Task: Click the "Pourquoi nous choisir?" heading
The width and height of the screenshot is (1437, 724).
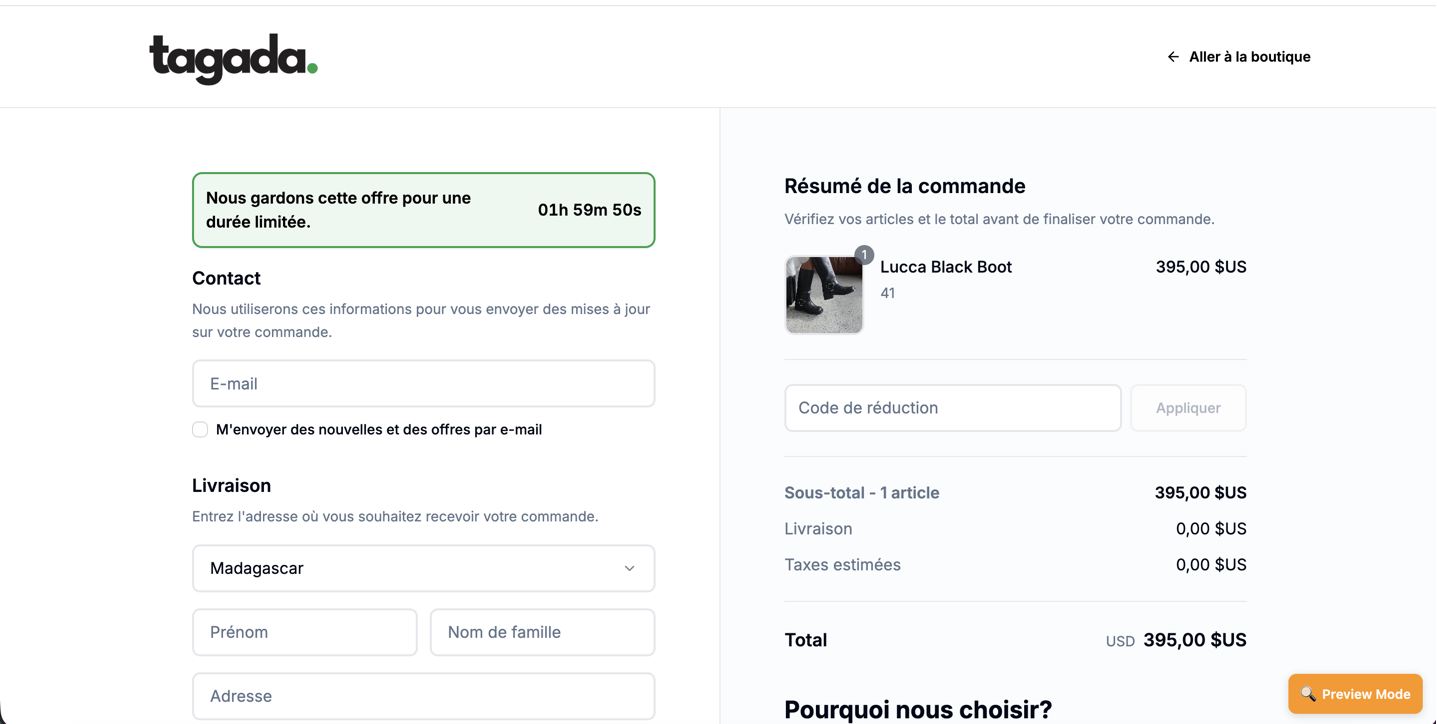Action: click(918, 710)
